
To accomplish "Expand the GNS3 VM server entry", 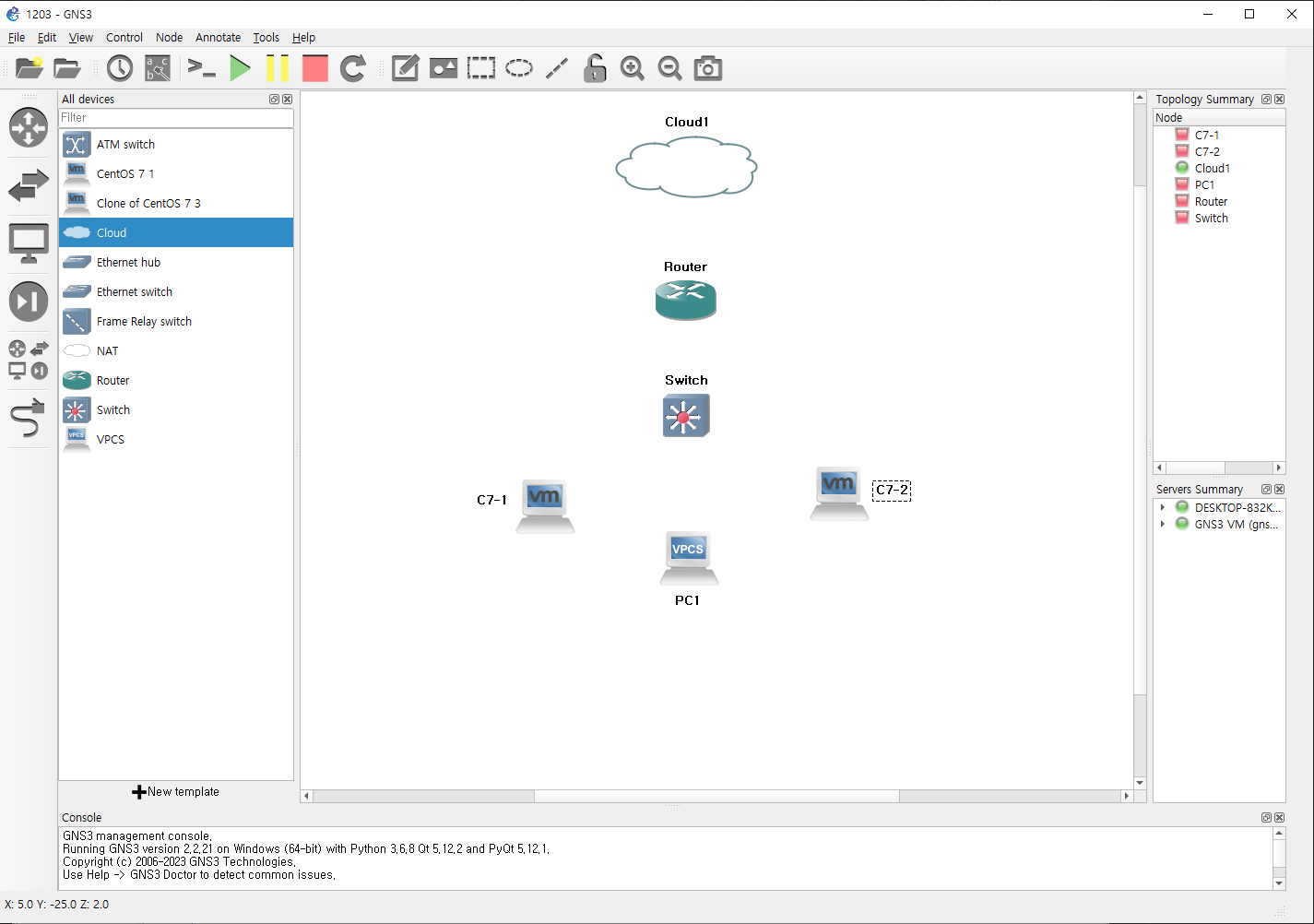I will [1163, 525].
